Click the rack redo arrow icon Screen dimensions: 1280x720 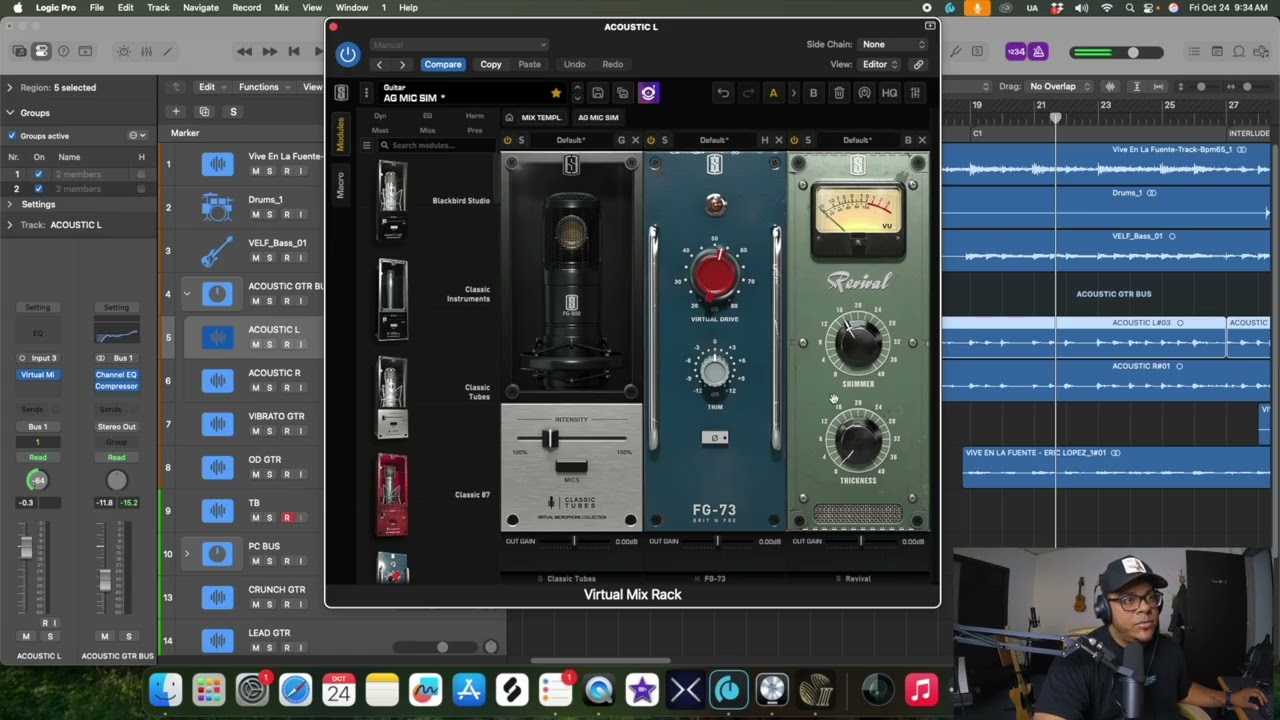pyautogui.click(x=748, y=93)
